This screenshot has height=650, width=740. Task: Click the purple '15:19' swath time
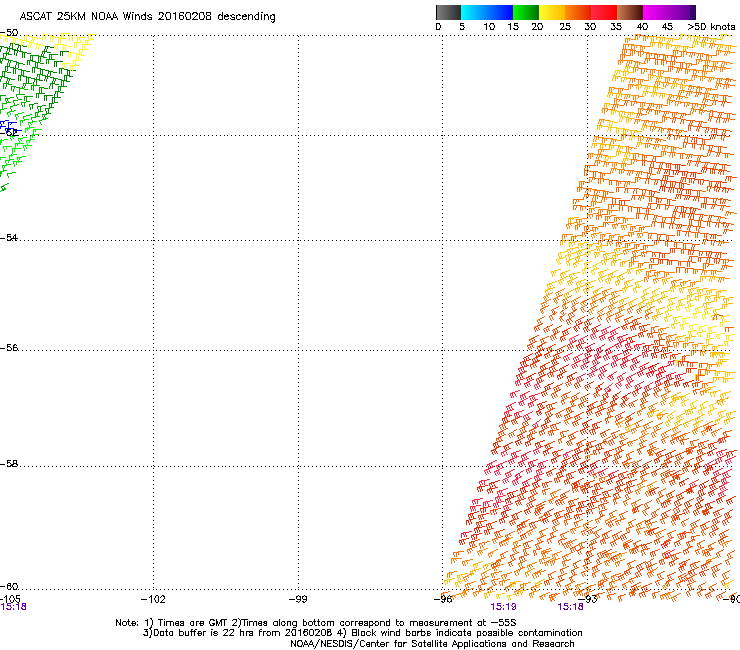point(503,607)
